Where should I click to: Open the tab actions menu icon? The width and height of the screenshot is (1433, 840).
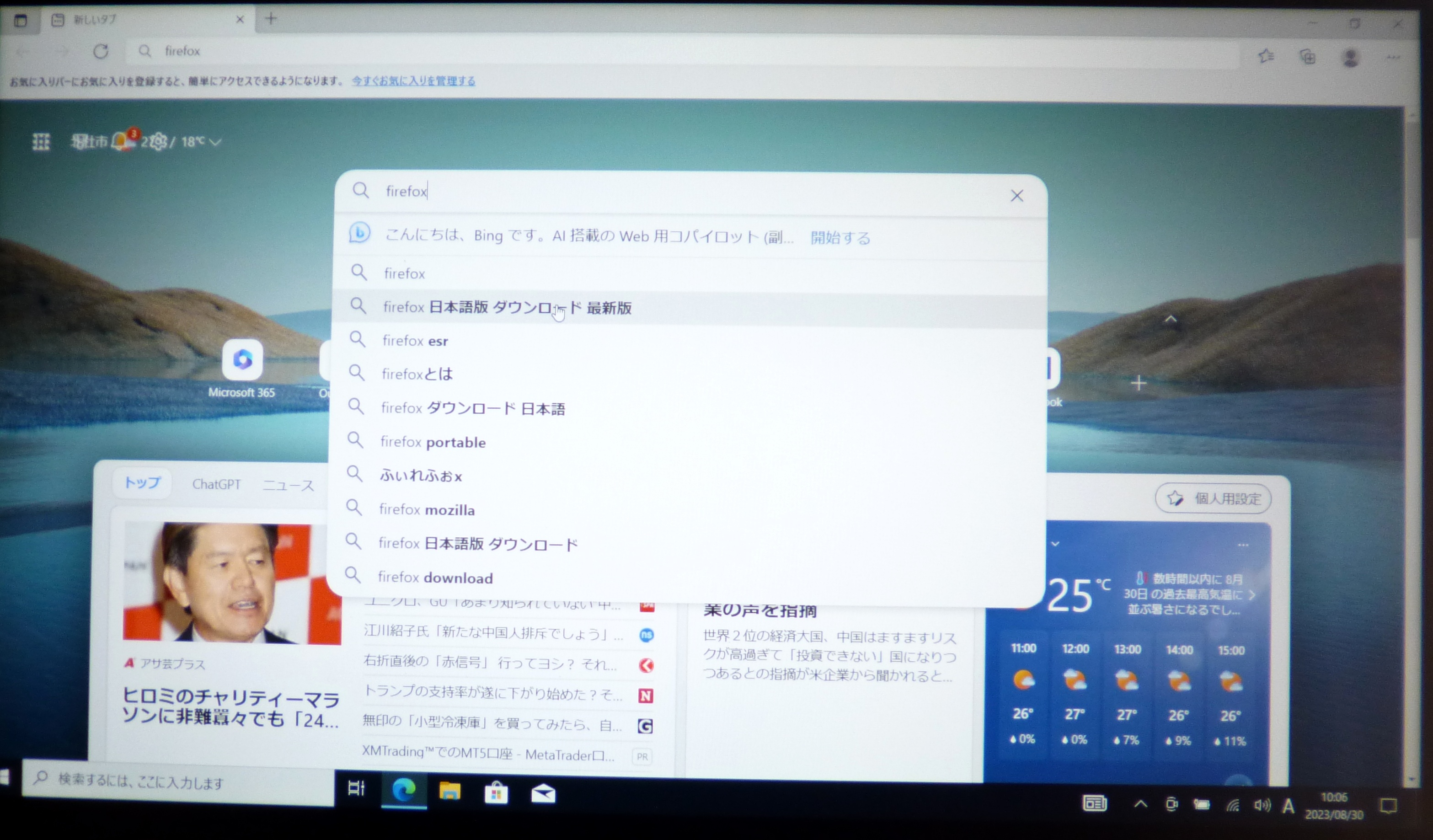click(x=21, y=21)
